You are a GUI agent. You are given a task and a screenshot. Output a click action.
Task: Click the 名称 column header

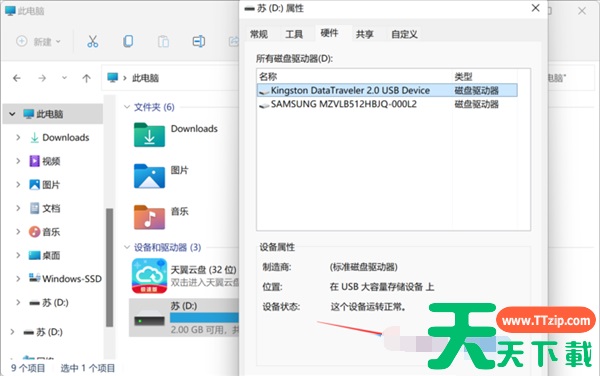click(x=354, y=77)
